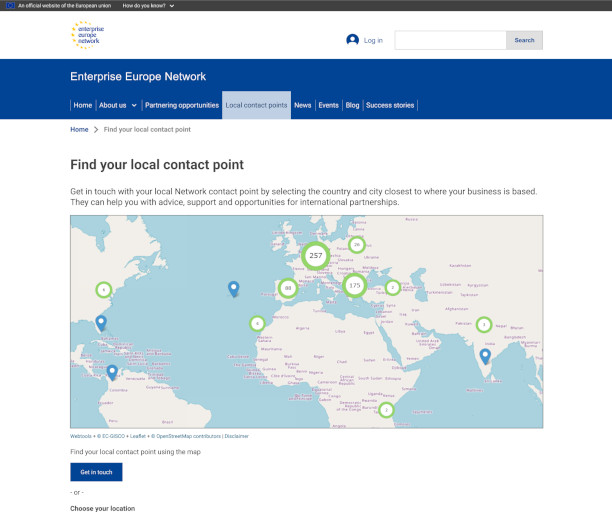612x512 pixels.
Task: Click the Home breadcrumb link
Action: pos(79,129)
